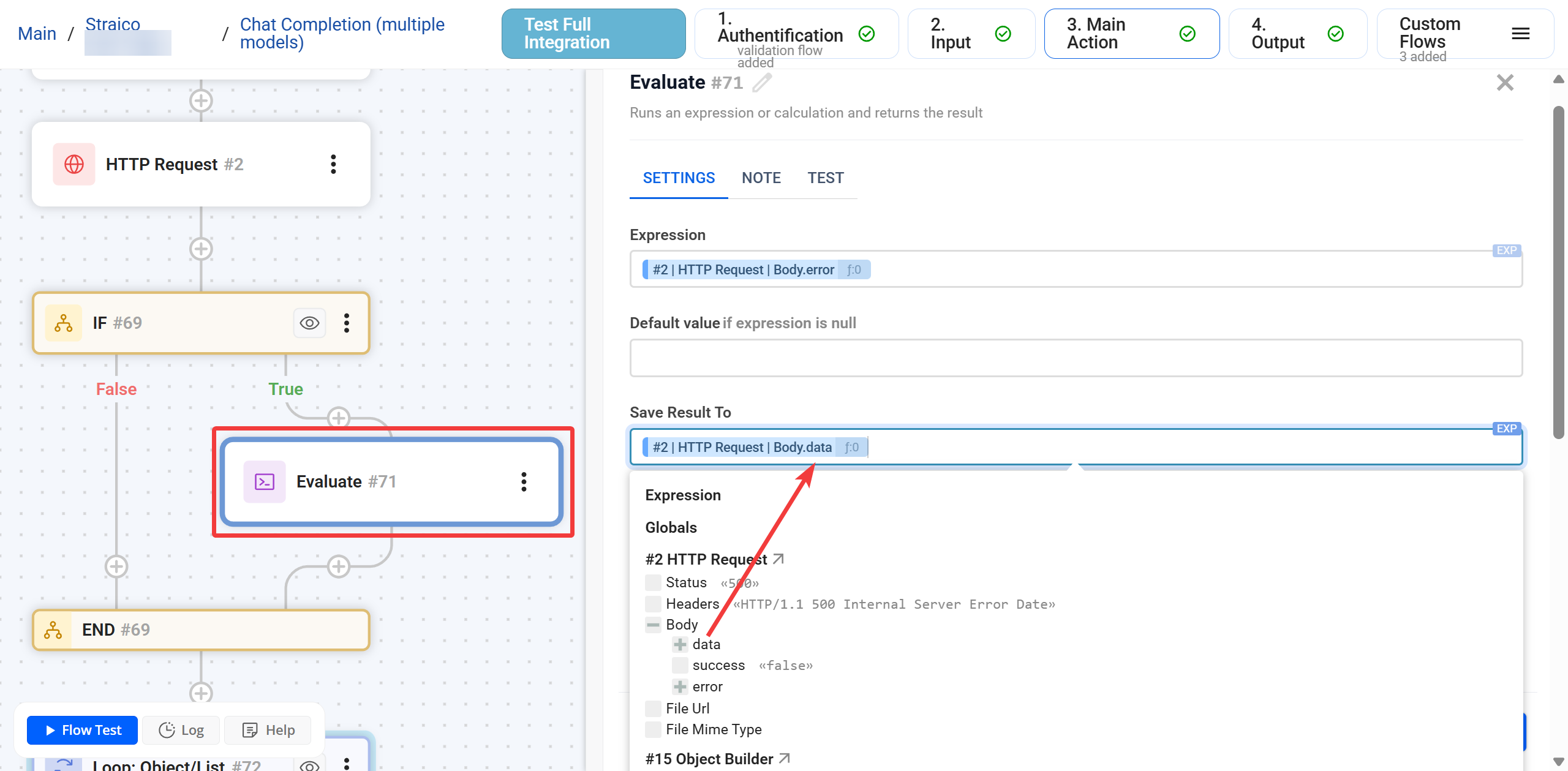Image resolution: width=1568 pixels, height=771 pixels.
Task: Open the HTTP Request #2 node options menu
Action: point(334,164)
